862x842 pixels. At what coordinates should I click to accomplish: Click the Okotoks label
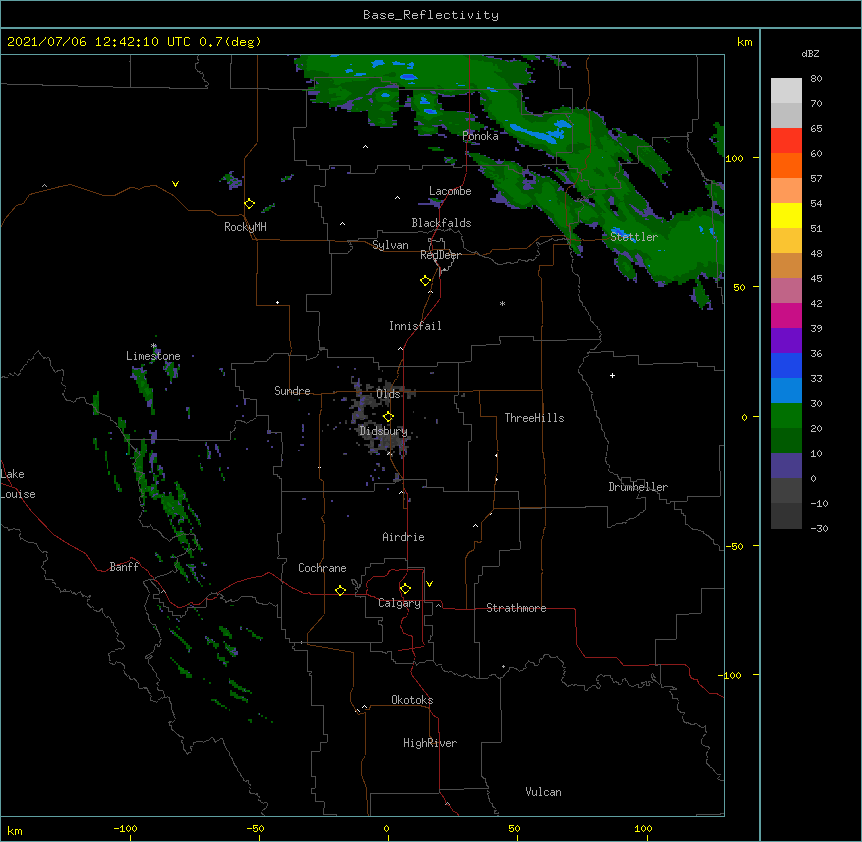pos(412,700)
